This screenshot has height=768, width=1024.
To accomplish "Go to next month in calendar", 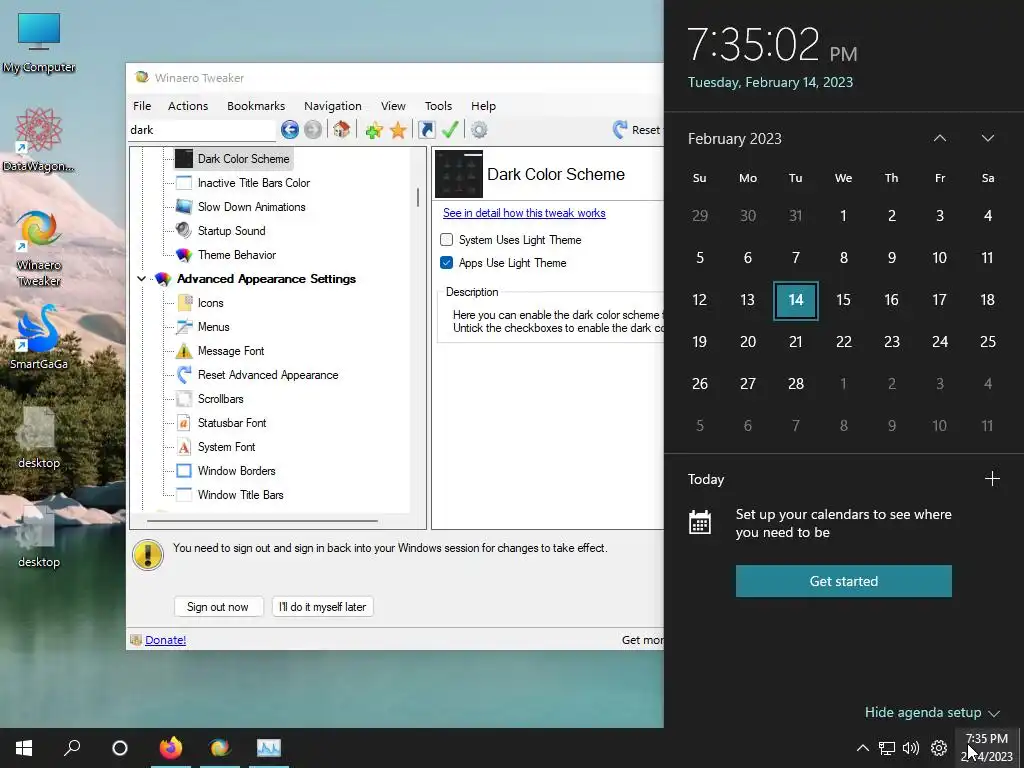I will 987,138.
